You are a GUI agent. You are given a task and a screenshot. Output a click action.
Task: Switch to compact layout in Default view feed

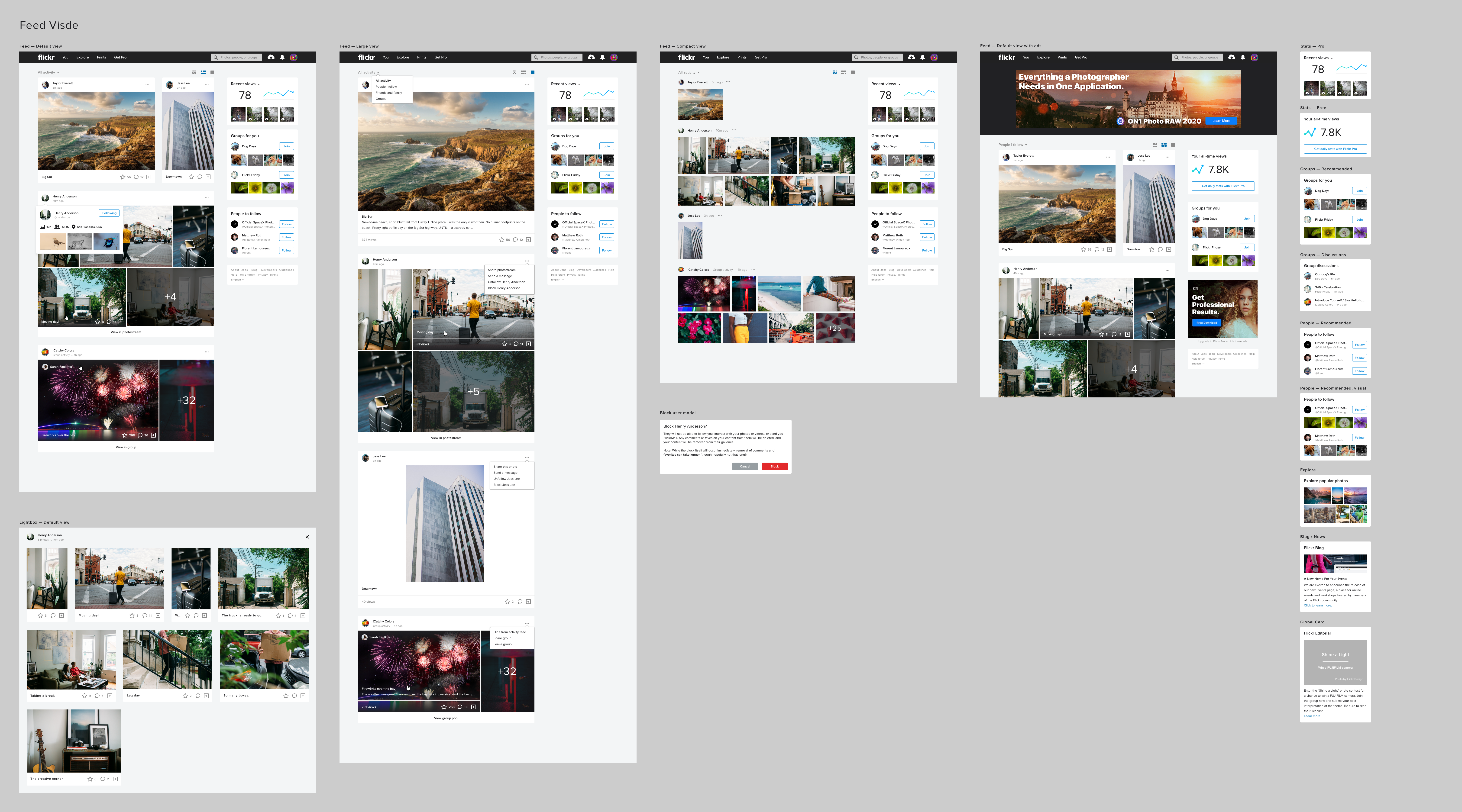(194, 73)
